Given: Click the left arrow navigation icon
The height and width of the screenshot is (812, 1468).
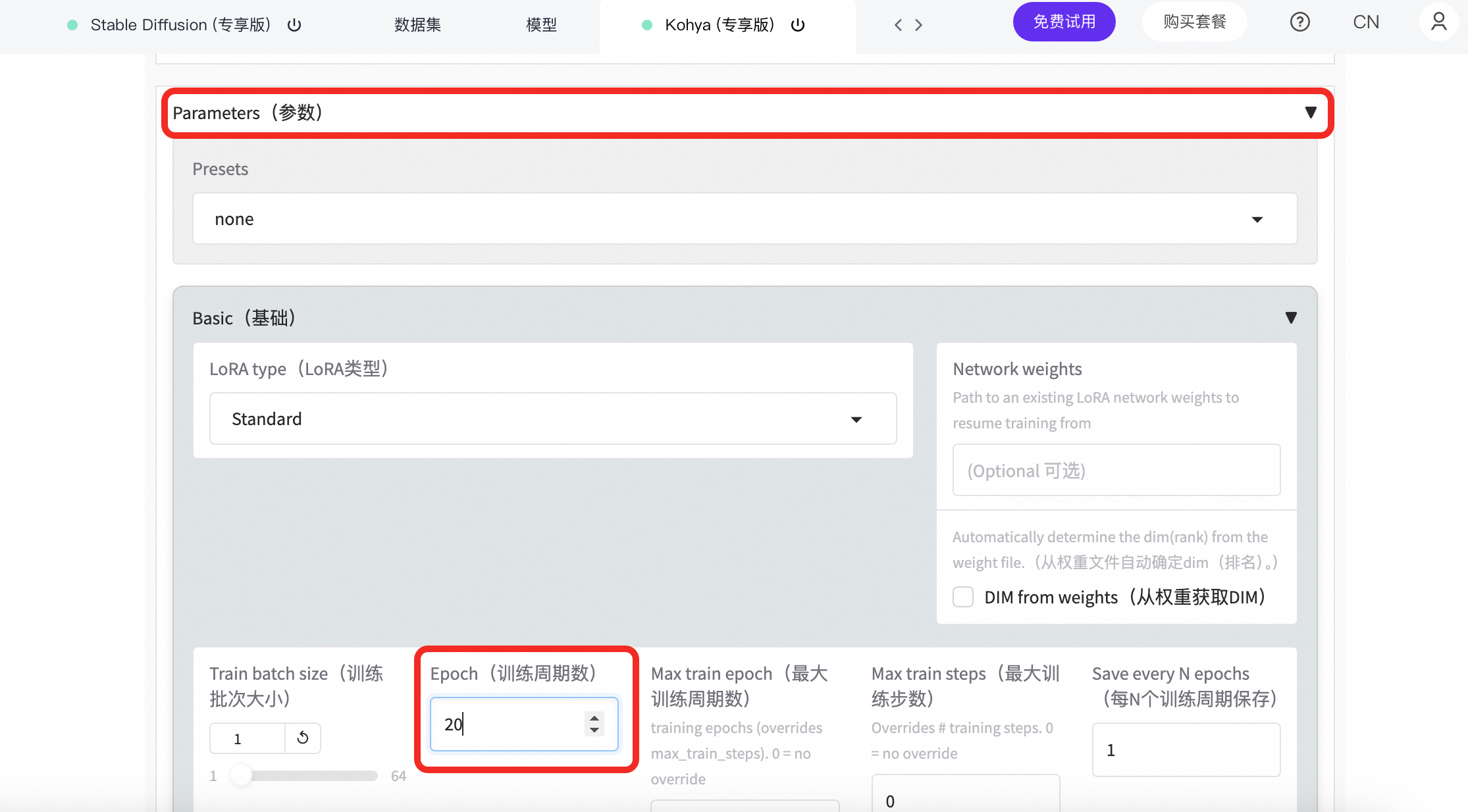Looking at the screenshot, I should tap(898, 25).
